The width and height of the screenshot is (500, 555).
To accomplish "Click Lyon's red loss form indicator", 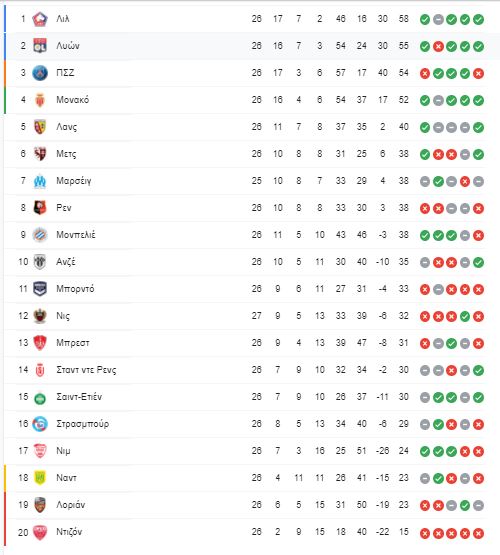I will [438, 46].
